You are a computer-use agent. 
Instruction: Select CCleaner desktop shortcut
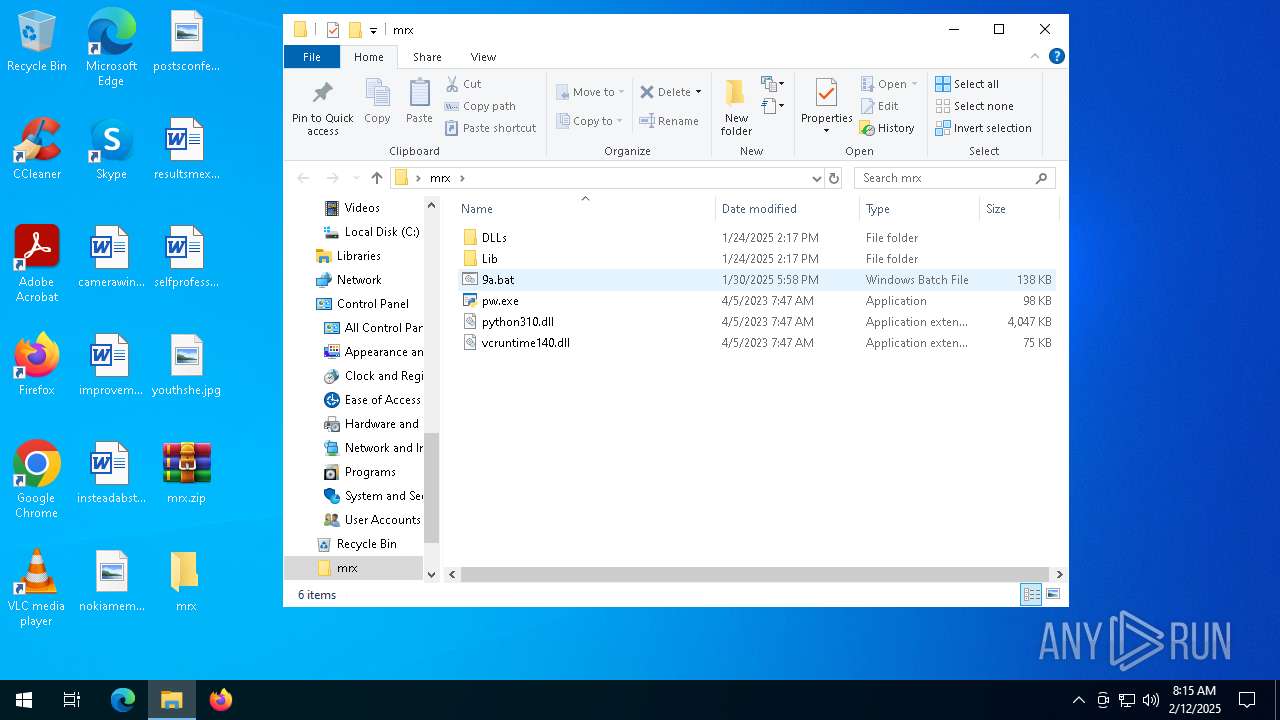pos(37,150)
